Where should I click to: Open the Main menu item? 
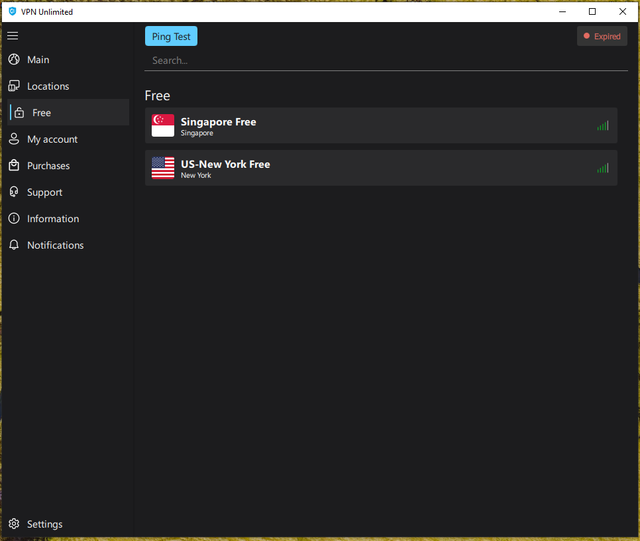pos(68,60)
